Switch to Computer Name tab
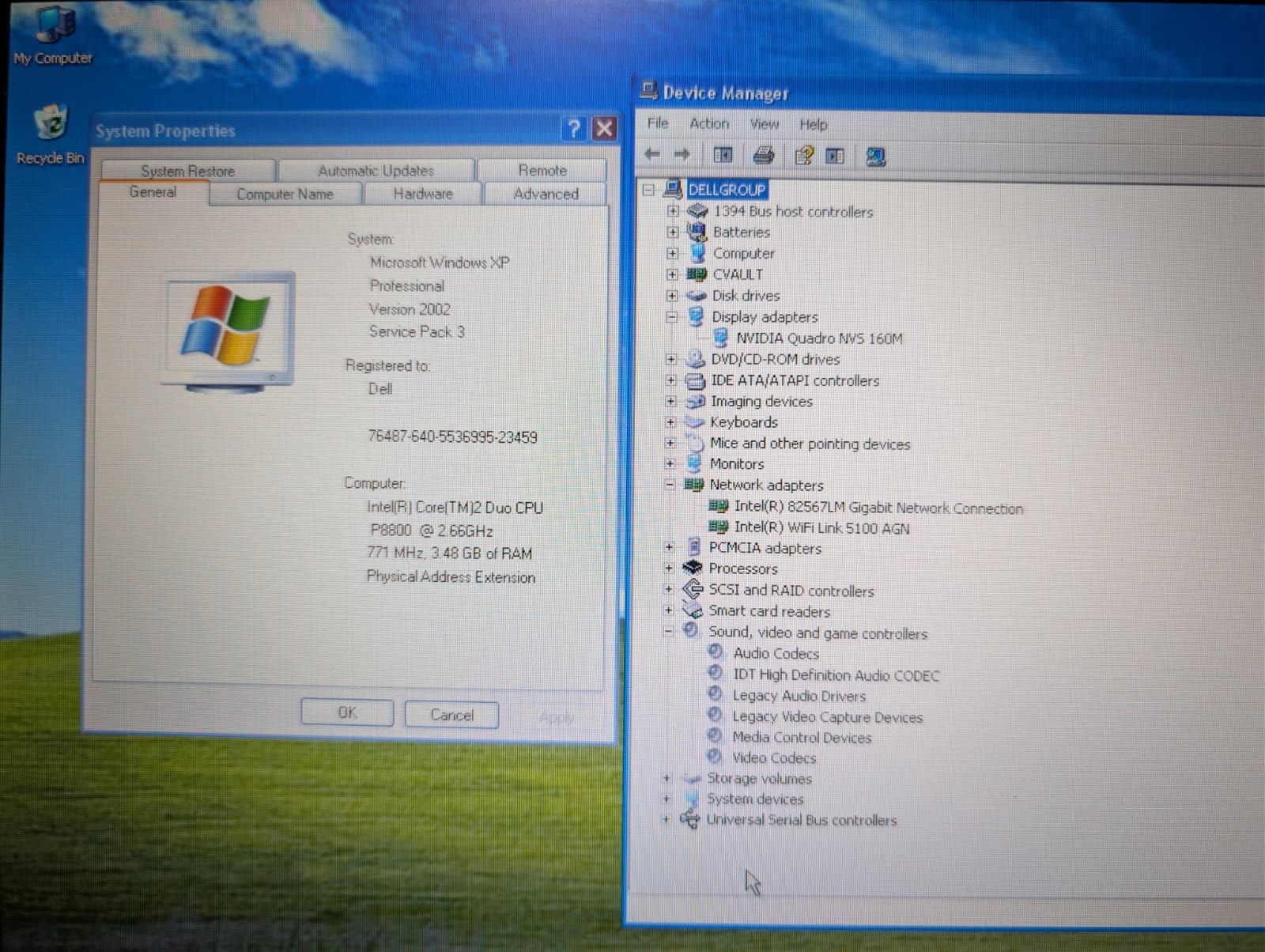 [x=285, y=194]
